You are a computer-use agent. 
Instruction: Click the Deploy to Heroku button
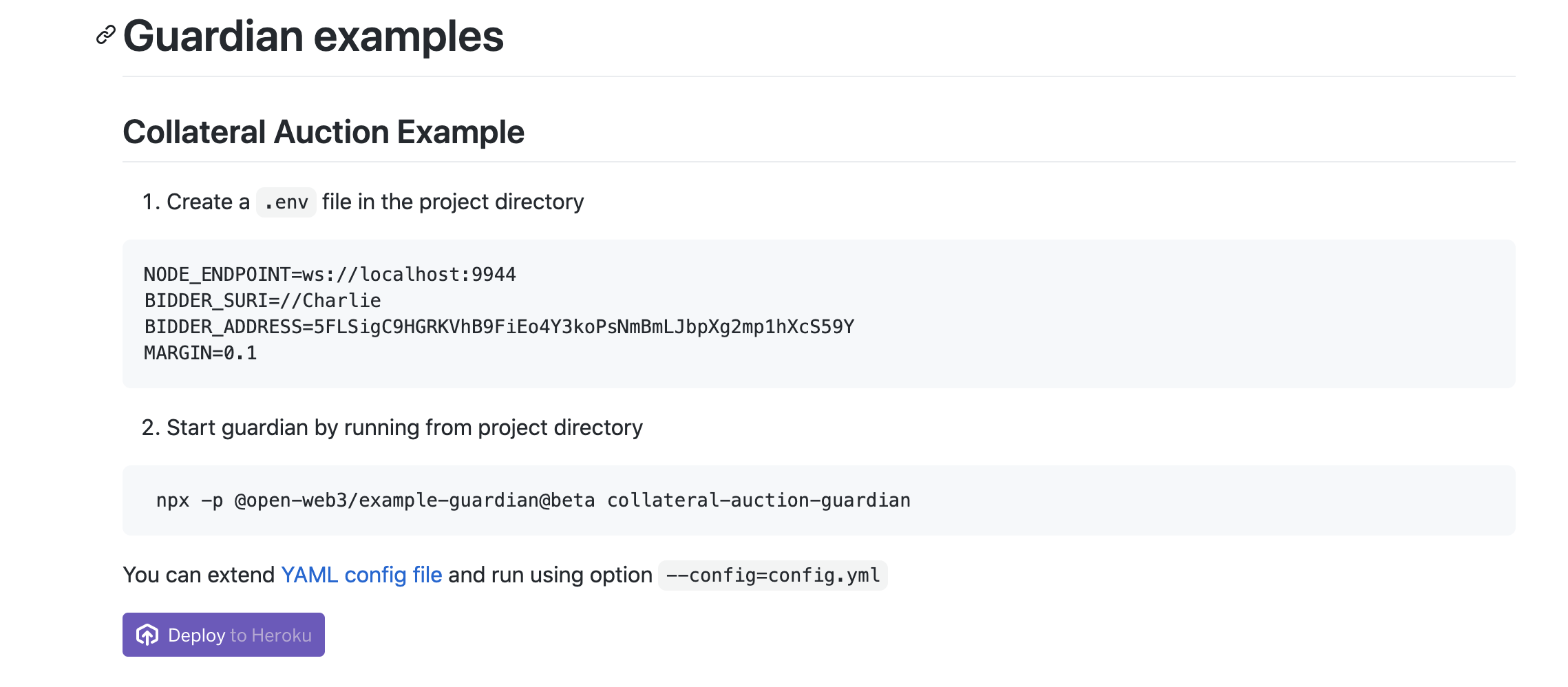click(x=224, y=635)
